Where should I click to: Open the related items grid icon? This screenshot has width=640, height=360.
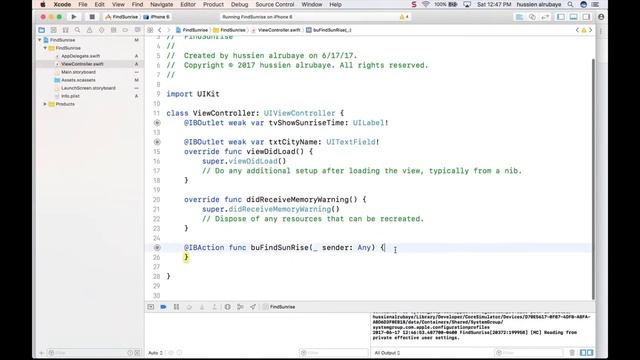[150, 30]
